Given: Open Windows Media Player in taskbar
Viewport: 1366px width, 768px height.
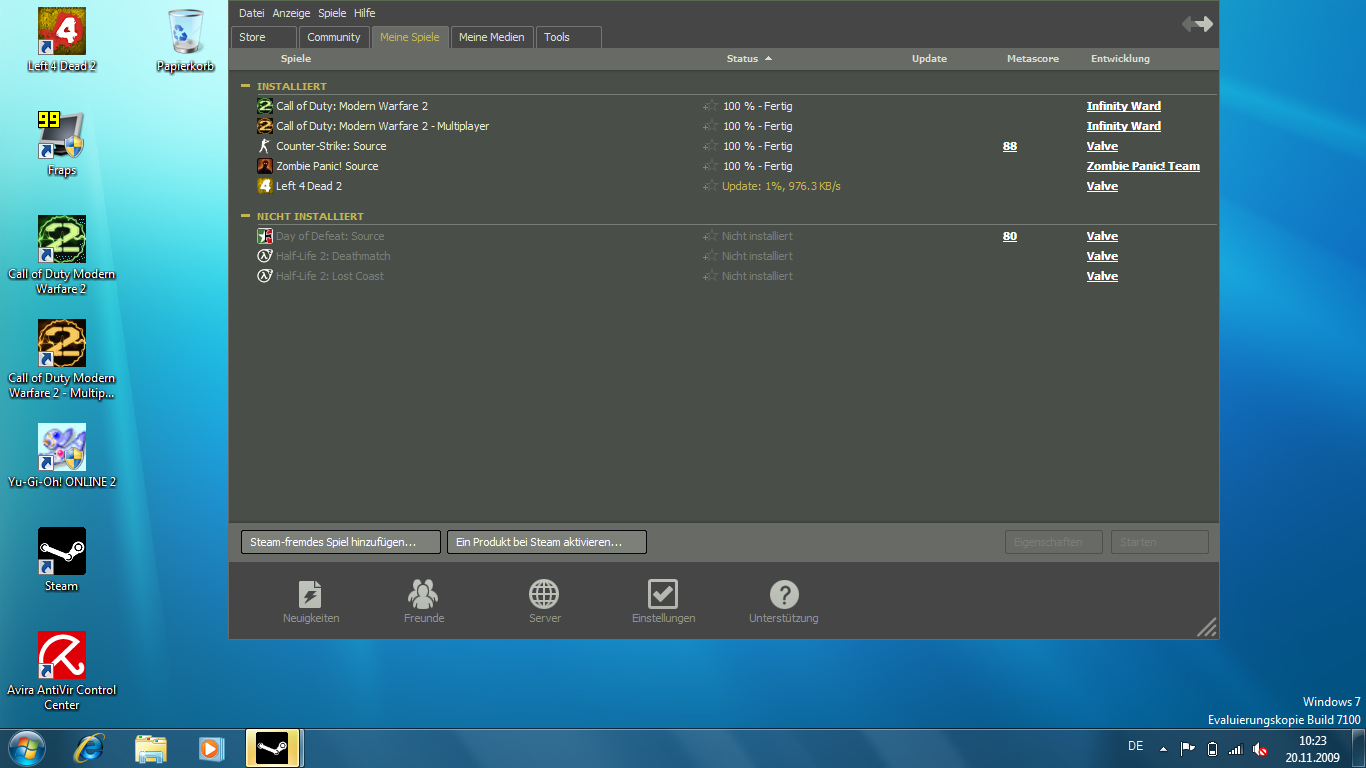Looking at the screenshot, I should [211, 748].
